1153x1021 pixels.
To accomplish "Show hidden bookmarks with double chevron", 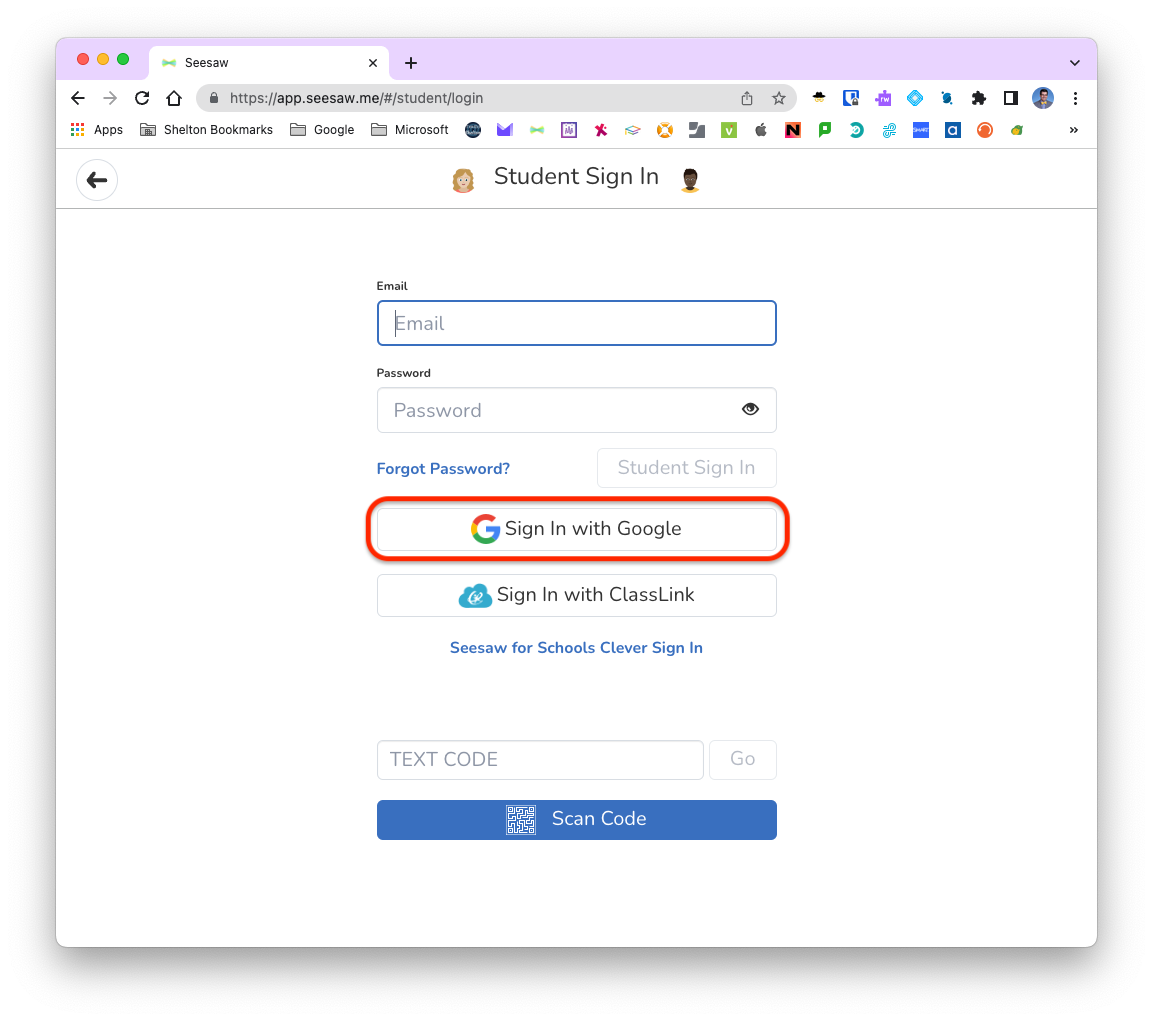I will click(x=1074, y=130).
